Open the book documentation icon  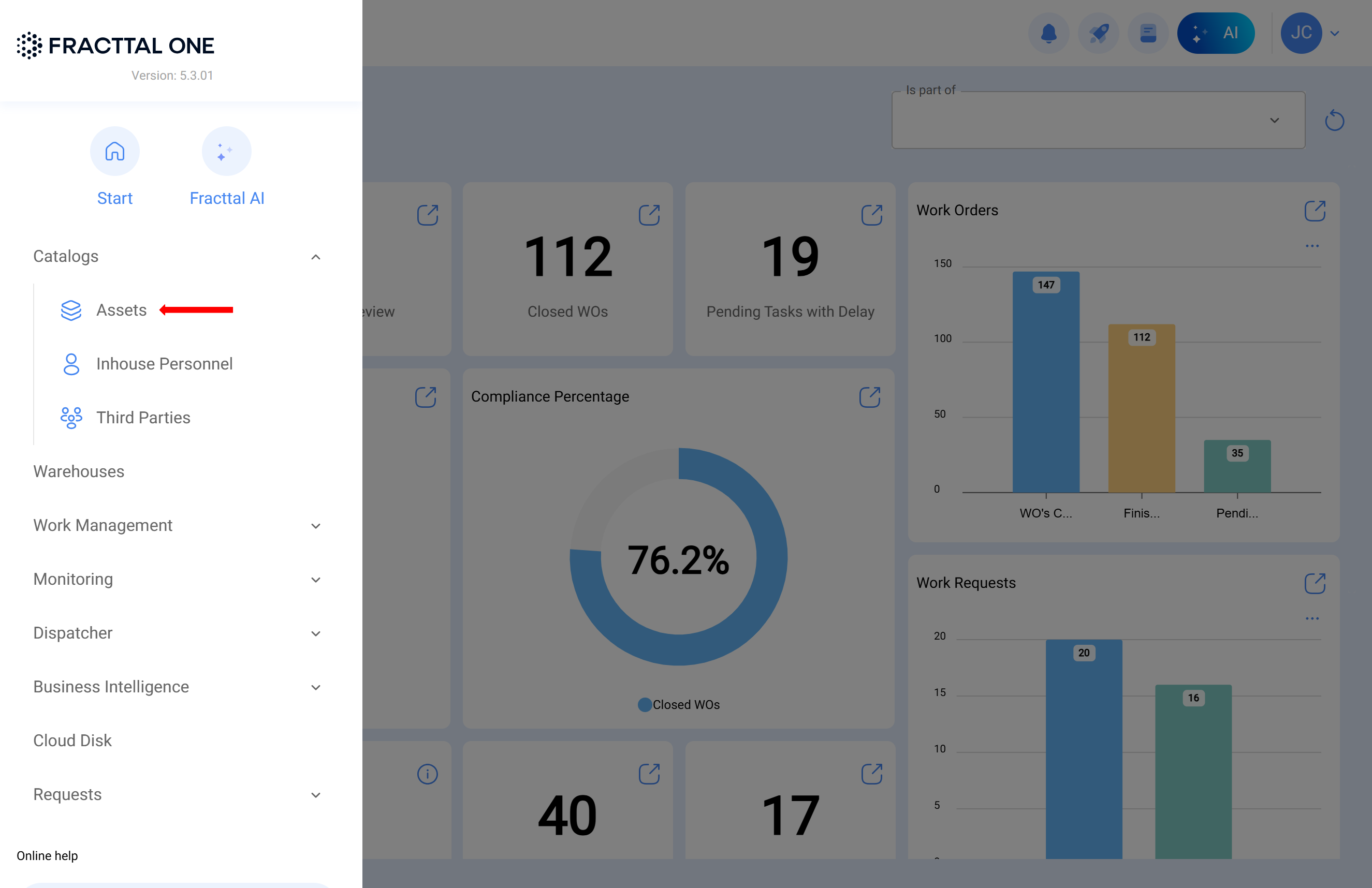[x=1148, y=34]
